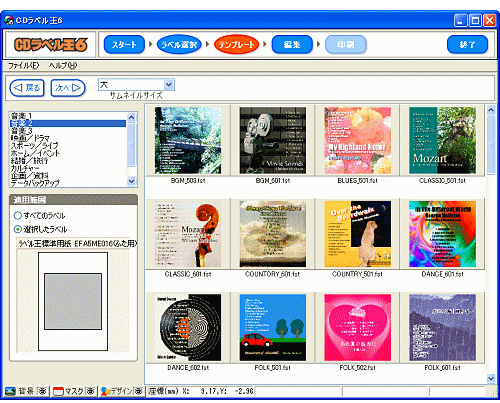Click the 座標(mm) coordinate readout
This screenshot has height=403, width=500.
click(201, 391)
